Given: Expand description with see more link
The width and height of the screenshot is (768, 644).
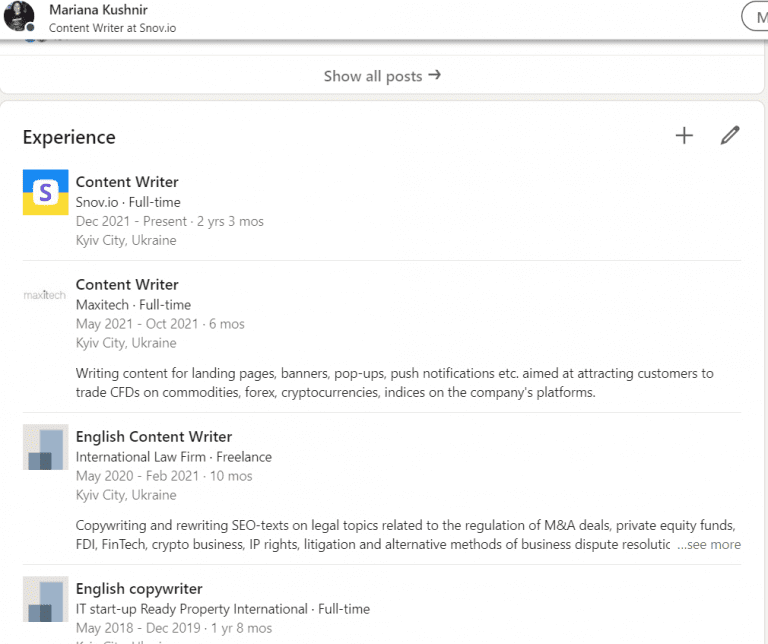Looking at the screenshot, I should (x=709, y=545).
